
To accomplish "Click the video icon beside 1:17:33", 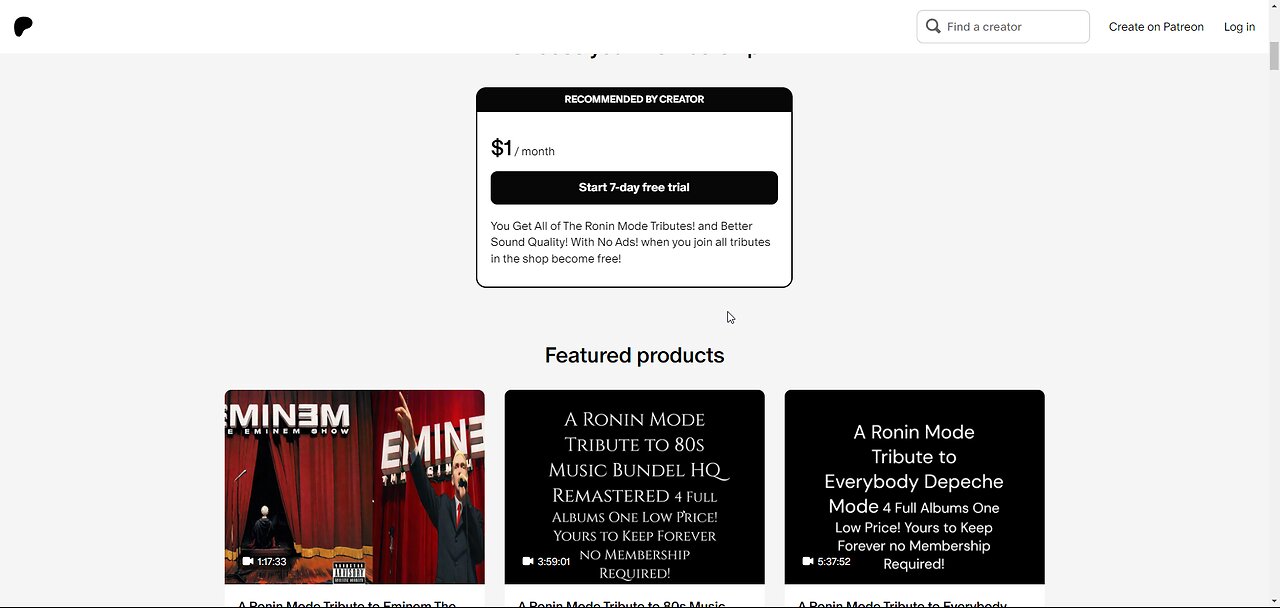I will coord(247,562).
